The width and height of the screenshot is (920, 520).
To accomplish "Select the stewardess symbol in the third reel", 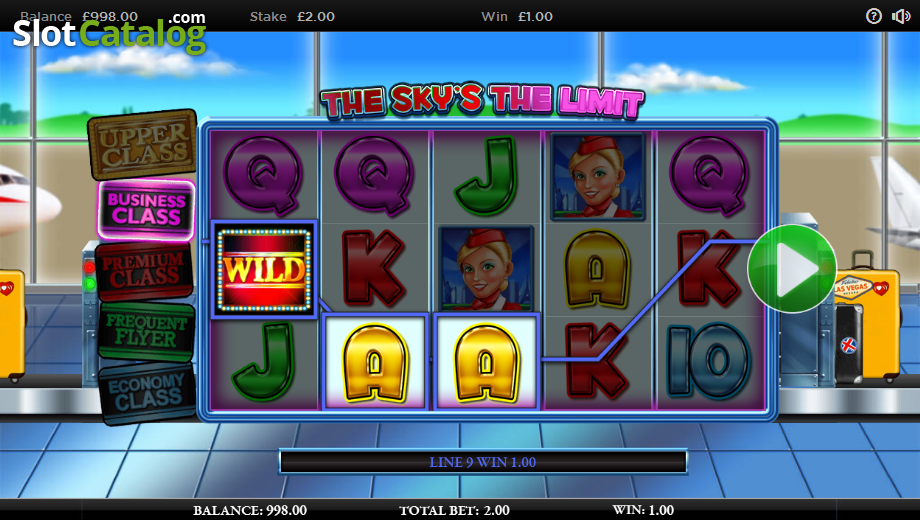I will (x=486, y=269).
